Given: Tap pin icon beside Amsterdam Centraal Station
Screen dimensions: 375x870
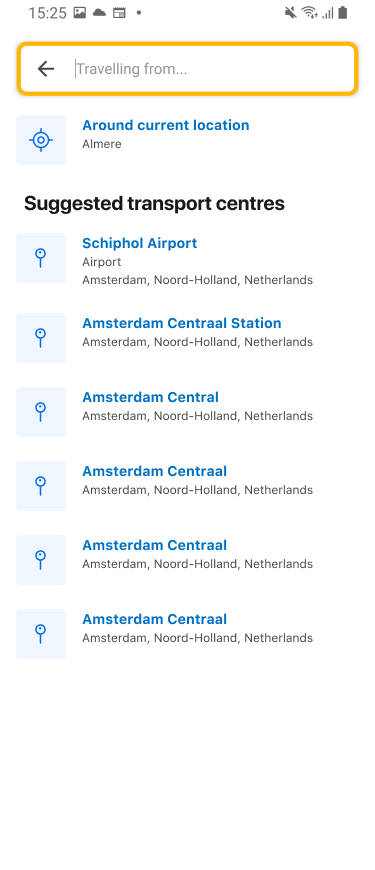Looking at the screenshot, I should pos(40,338).
